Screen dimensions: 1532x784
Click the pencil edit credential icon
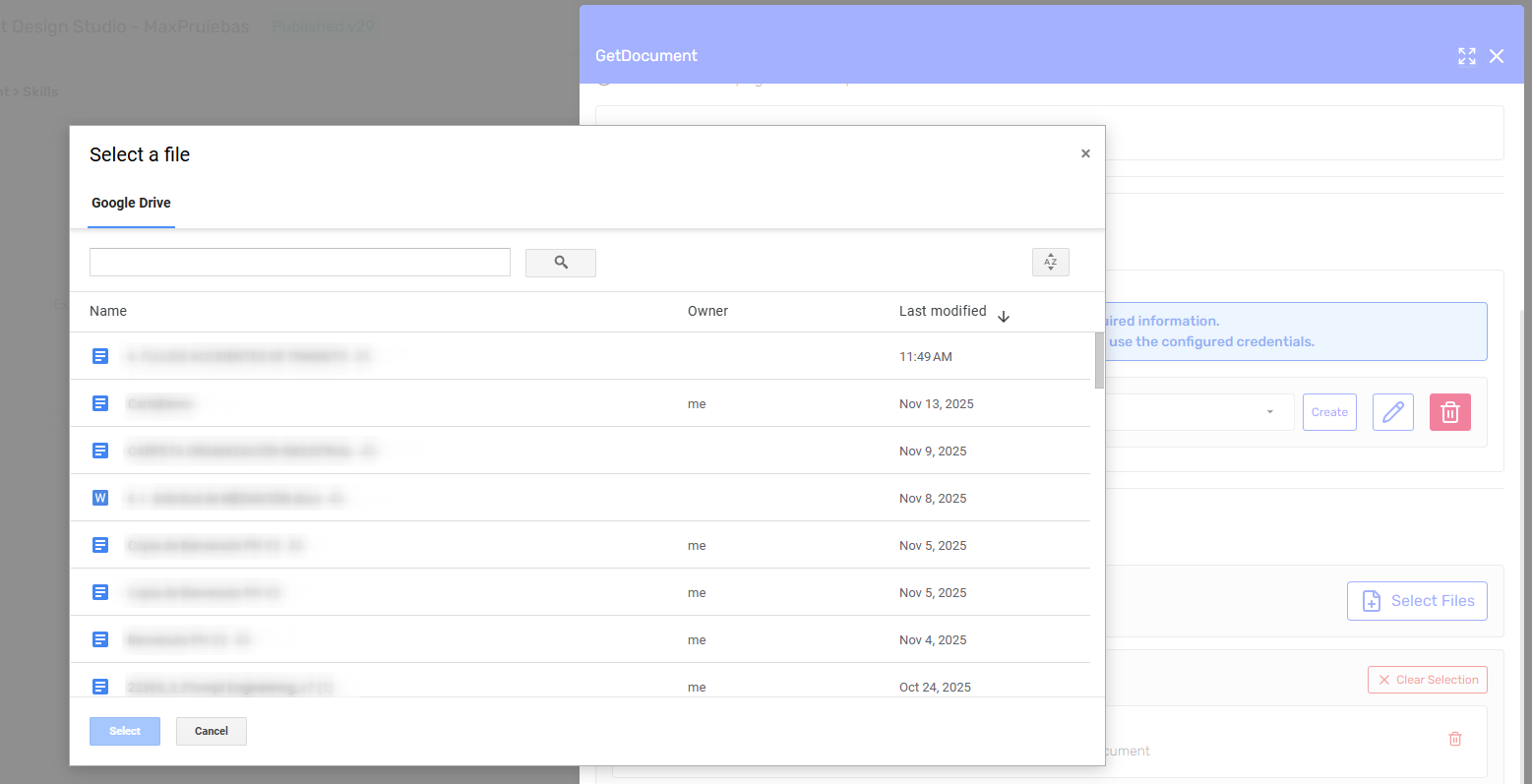[x=1392, y=412]
